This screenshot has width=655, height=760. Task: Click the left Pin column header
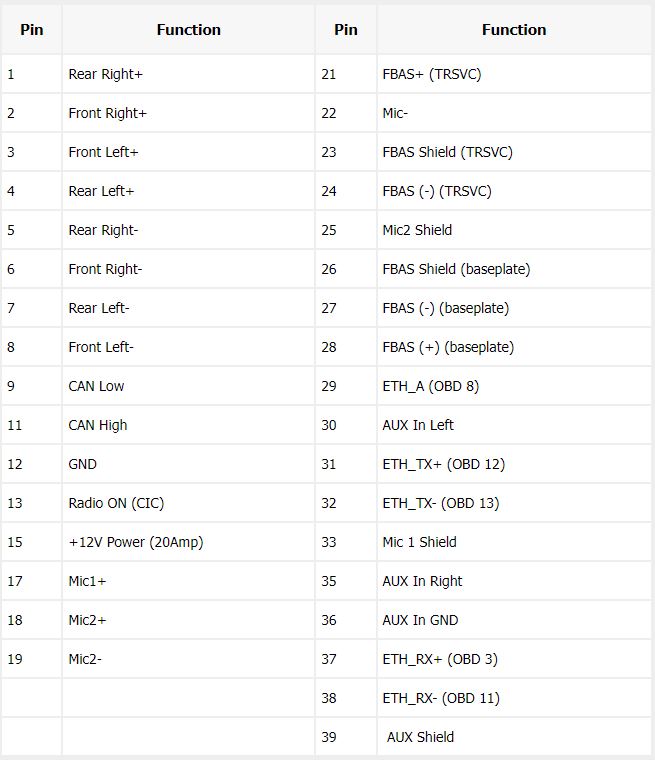coord(32,30)
